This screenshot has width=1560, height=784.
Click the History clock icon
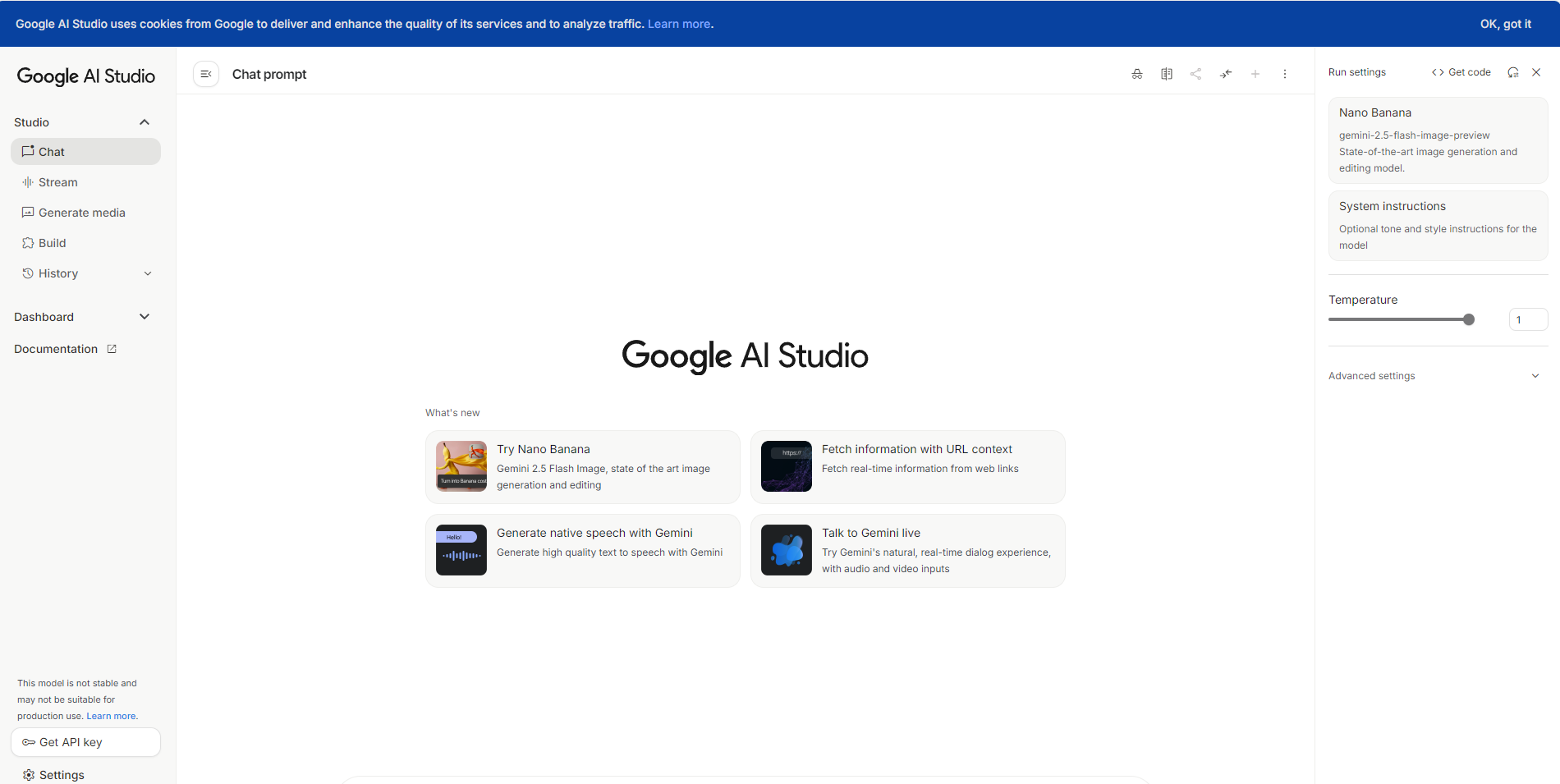28,273
